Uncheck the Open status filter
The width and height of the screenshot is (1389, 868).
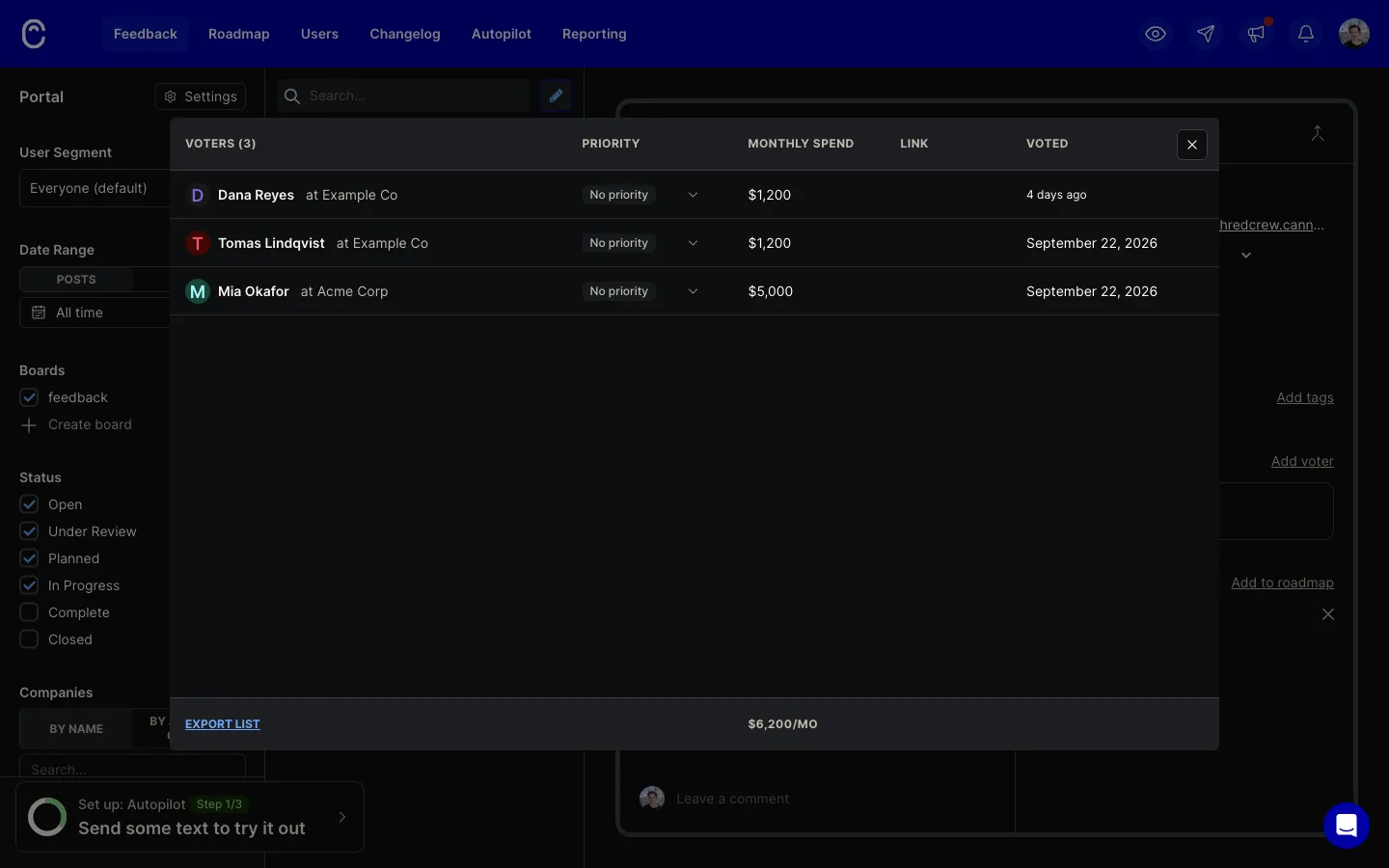29,504
